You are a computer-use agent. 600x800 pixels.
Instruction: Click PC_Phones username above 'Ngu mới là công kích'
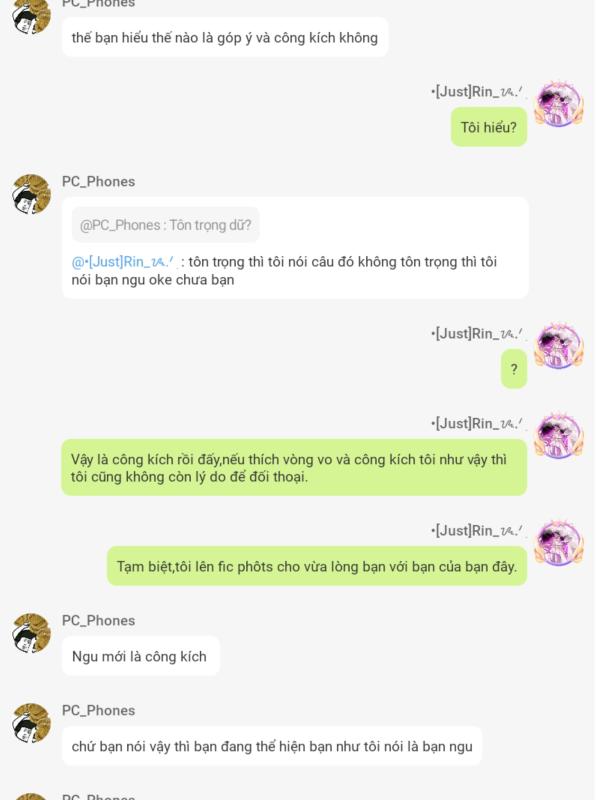98,621
